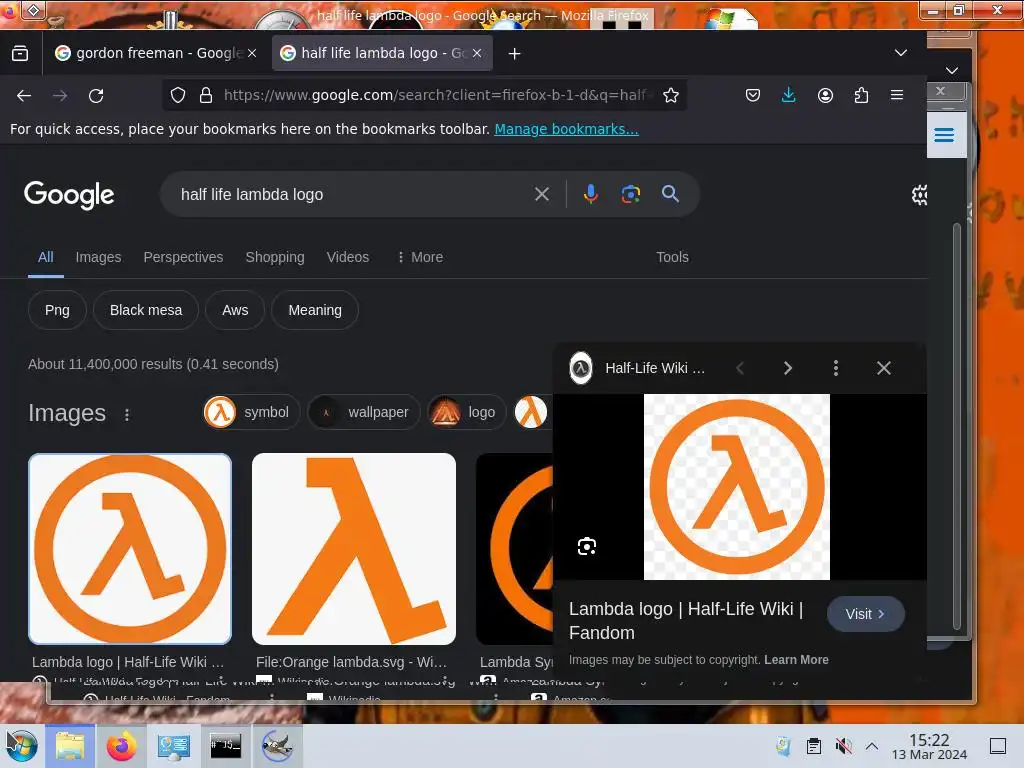Open the tracking protection shield icon

[178, 95]
